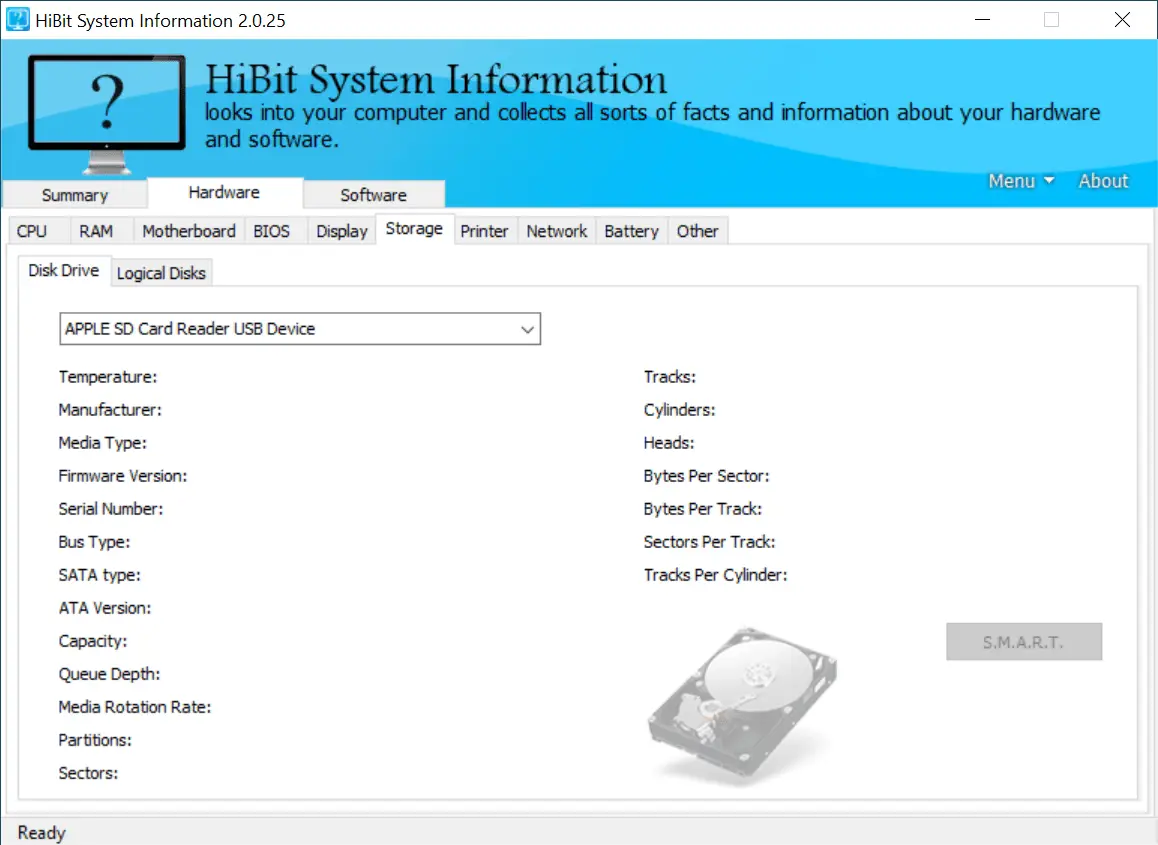
Task: Switch to the Logical Disks sub-tab
Action: [161, 273]
